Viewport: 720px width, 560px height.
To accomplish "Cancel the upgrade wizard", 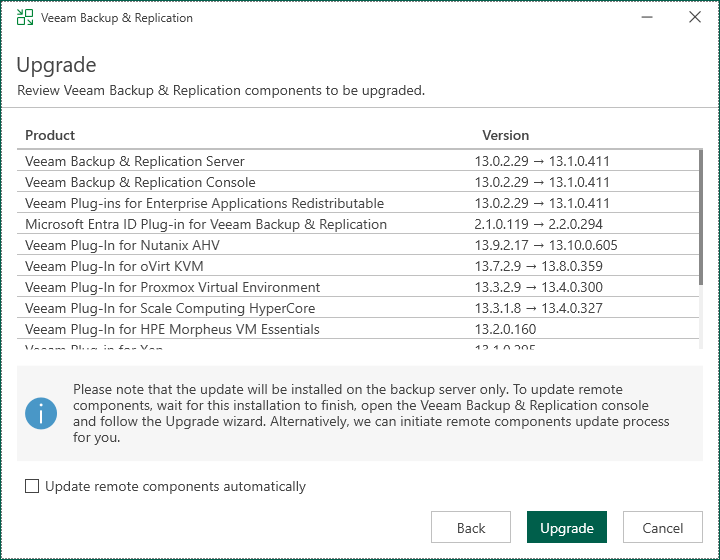I will point(663,527).
